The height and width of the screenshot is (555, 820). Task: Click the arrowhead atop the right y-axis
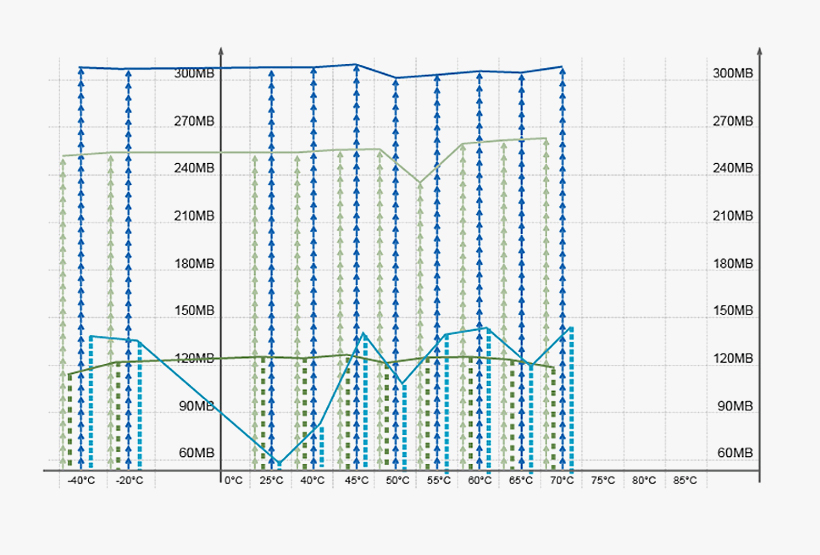pyautogui.click(x=761, y=51)
